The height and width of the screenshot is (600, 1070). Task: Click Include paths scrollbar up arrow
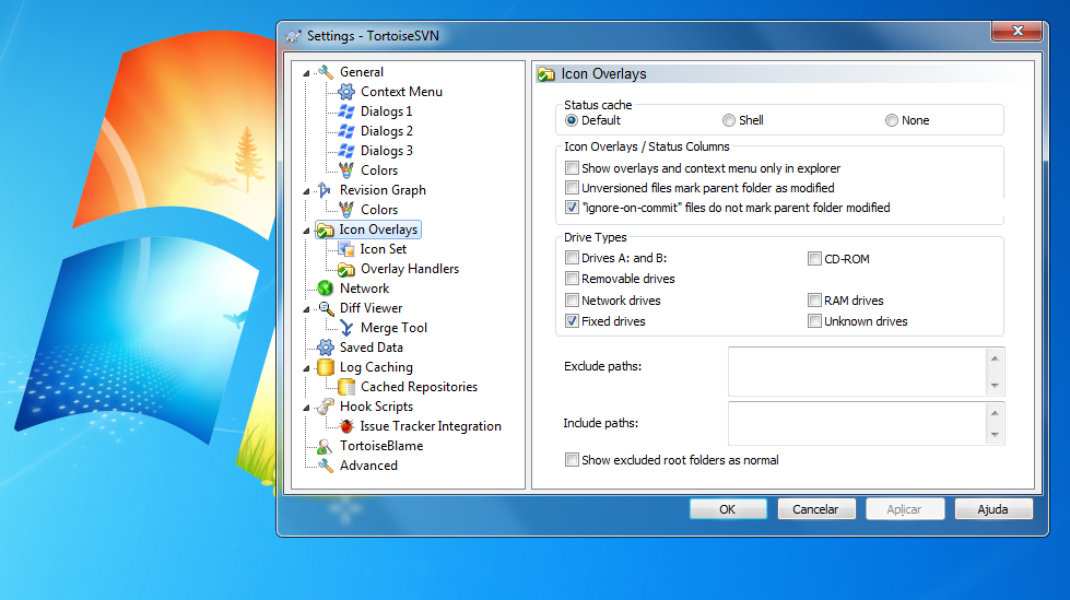click(x=995, y=412)
